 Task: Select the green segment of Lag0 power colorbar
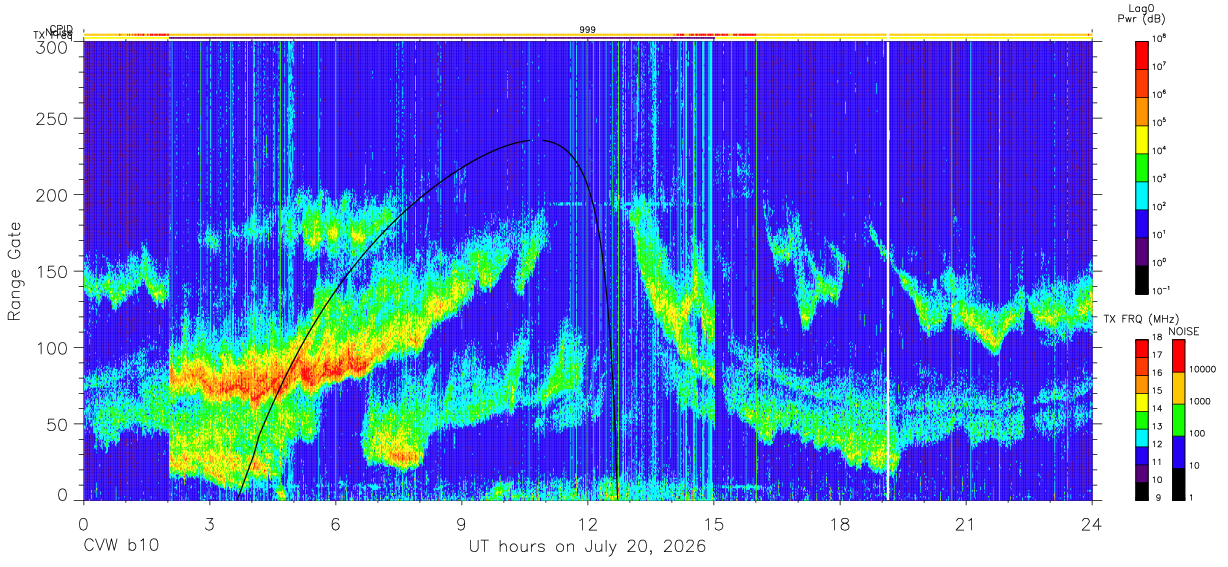[1142, 166]
